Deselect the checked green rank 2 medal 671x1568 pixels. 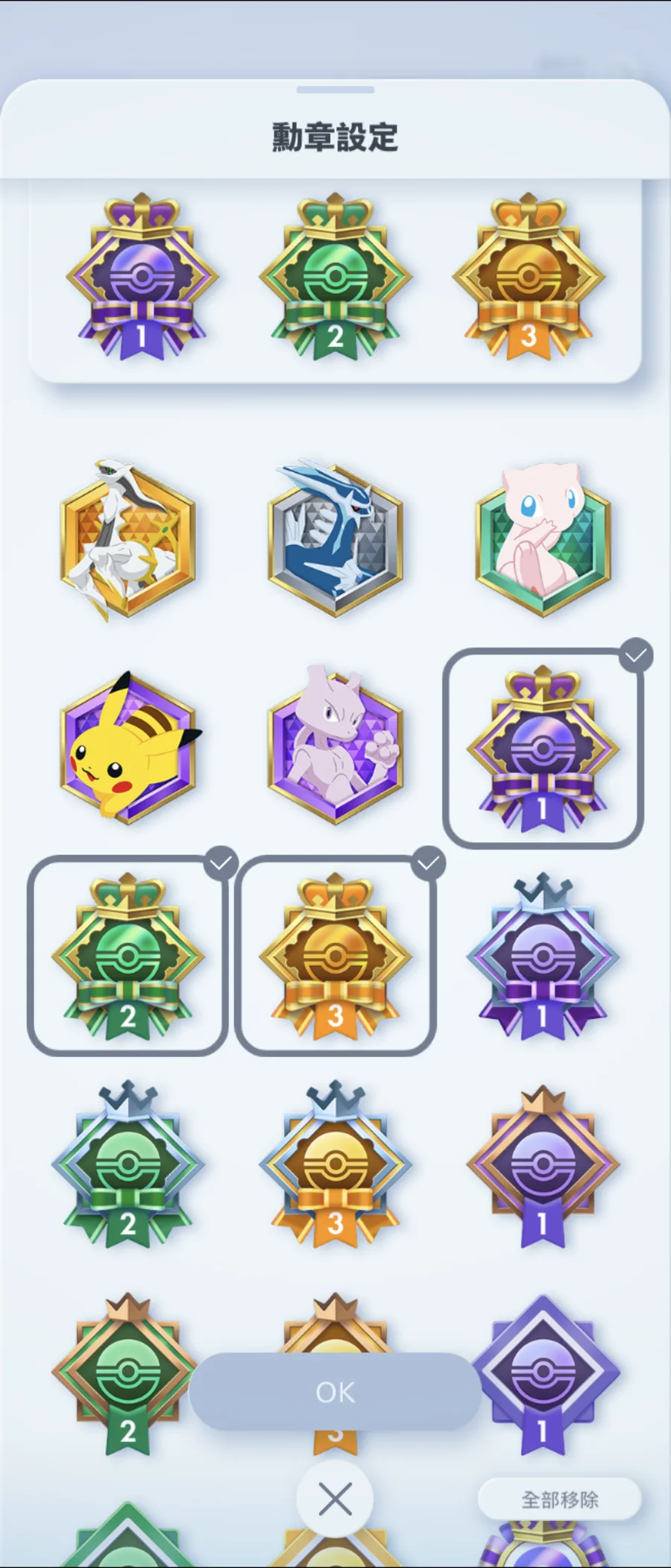(x=127, y=956)
